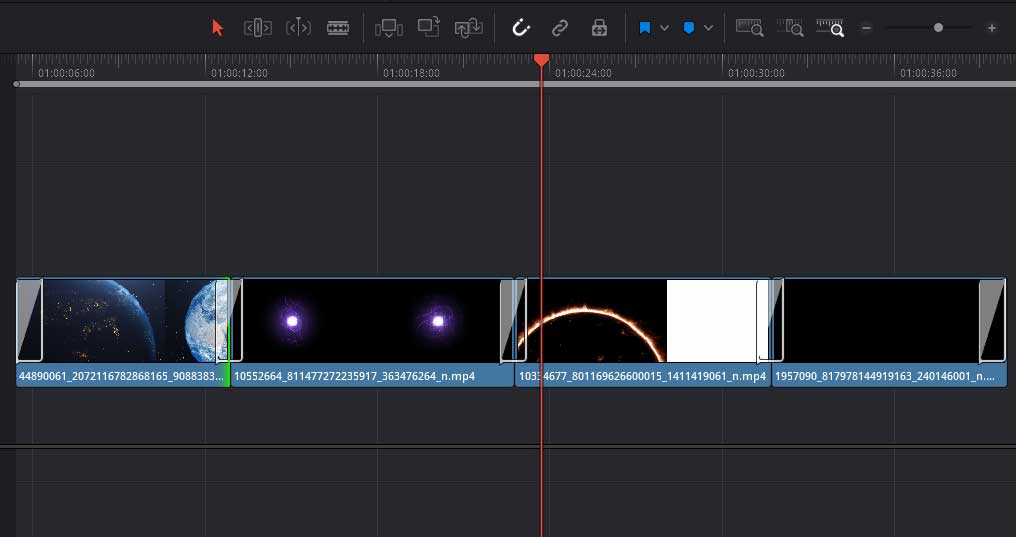Add a blue flag to the clip

[x=645, y=28]
